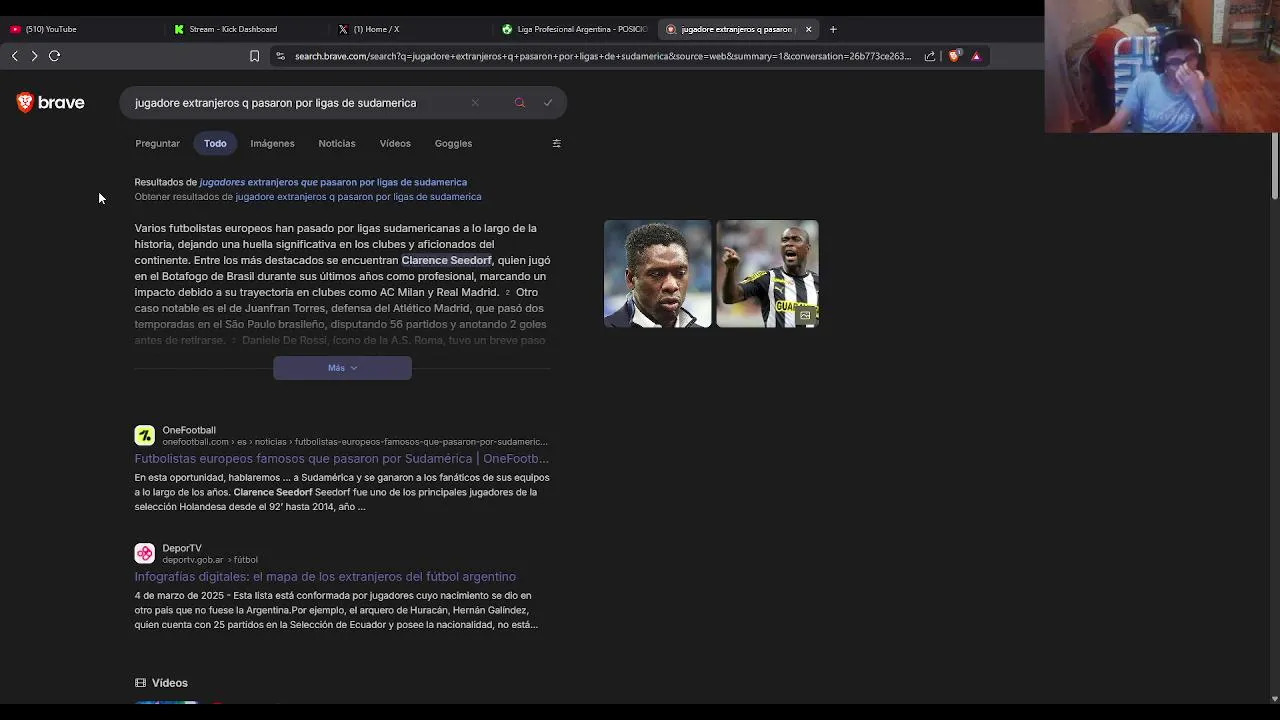Click the DeporTV site favicon
Viewport: 1280px width, 720px height.
coord(145,553)
